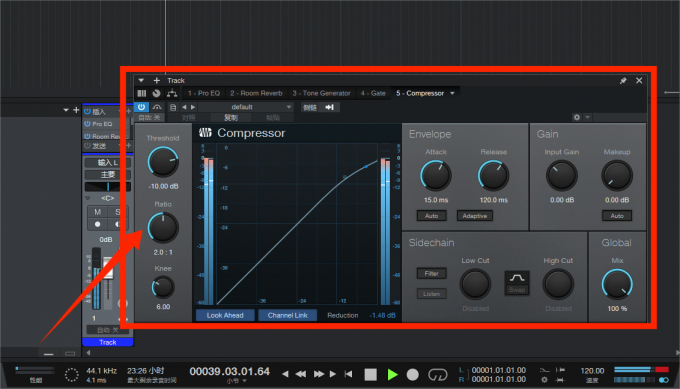680x389 pixels.
Task: Toggle the Loop button in transport
Action: tap(438, 374)
